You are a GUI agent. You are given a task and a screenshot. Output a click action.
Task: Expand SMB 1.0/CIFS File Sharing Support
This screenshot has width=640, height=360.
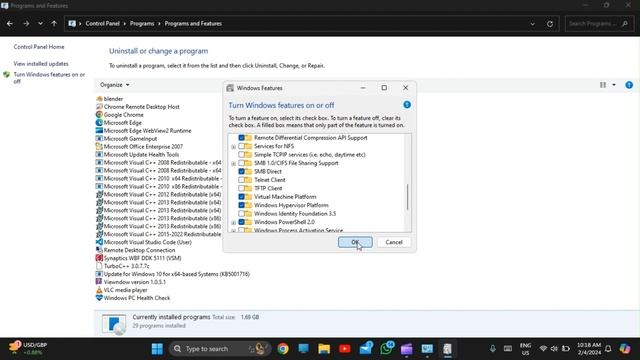[x=233, y=164]
